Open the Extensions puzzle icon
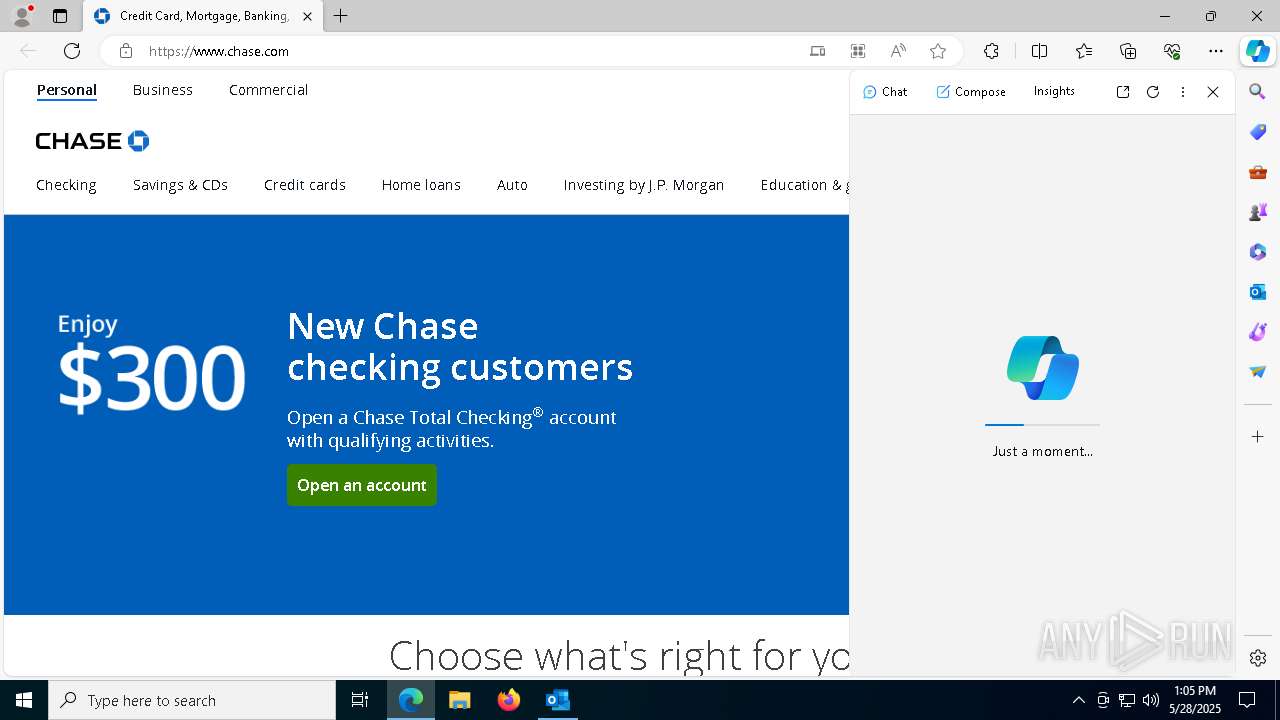 991,51
